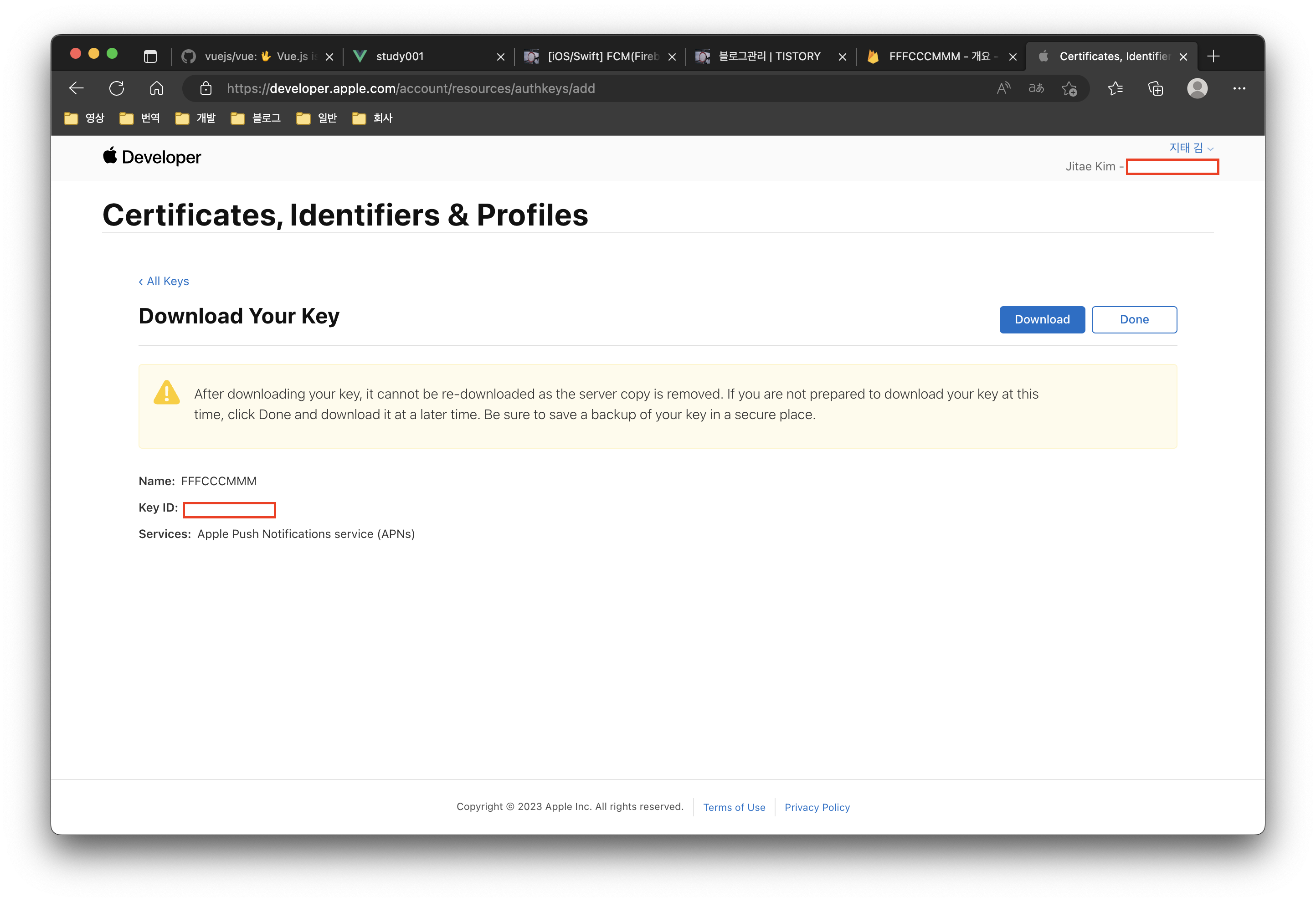This screenshot has width=1316, height=902.
Task: Close the vuejs/vue tab
Action: click(329, 56)
